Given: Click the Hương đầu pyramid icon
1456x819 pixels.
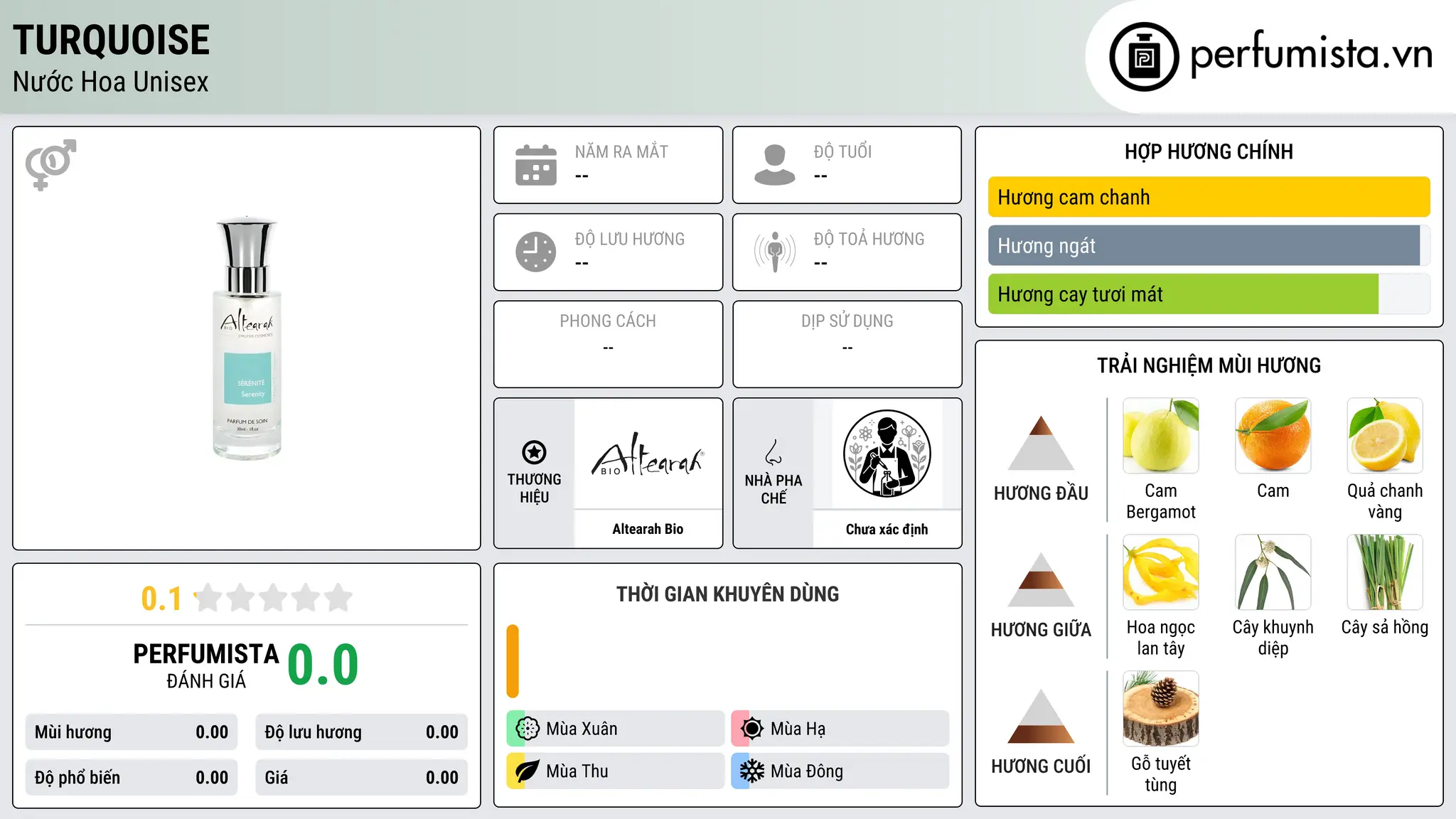Looking at the screenshot, I should [x=1041, y=443].
